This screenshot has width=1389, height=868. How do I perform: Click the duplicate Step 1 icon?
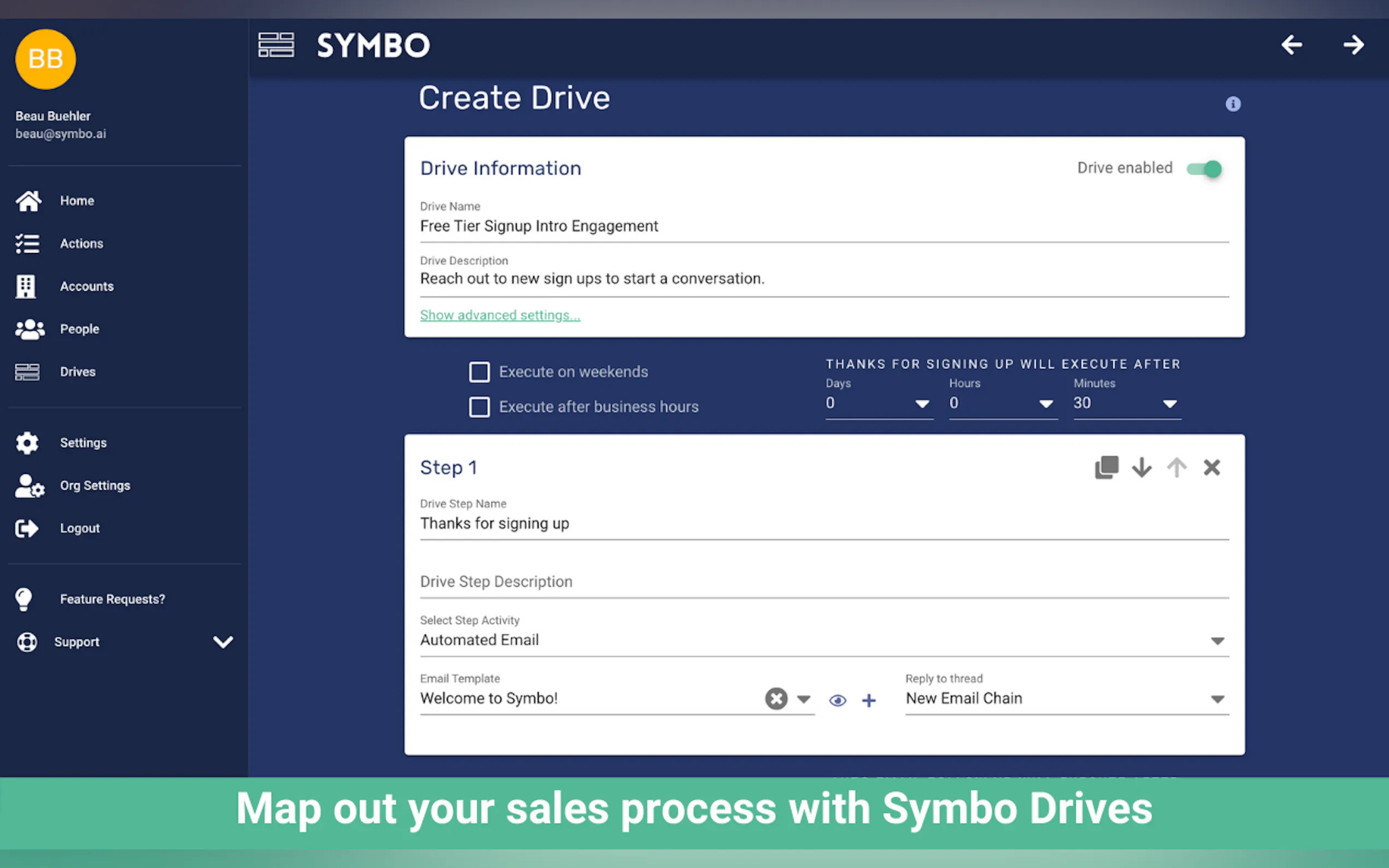tap(1106, 467)
